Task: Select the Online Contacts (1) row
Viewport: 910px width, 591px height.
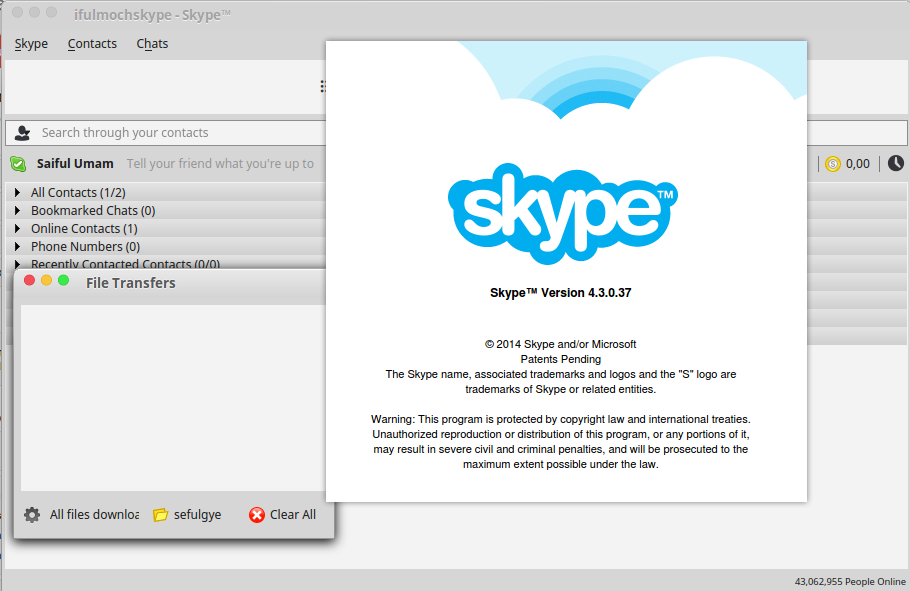Action: 166,228
